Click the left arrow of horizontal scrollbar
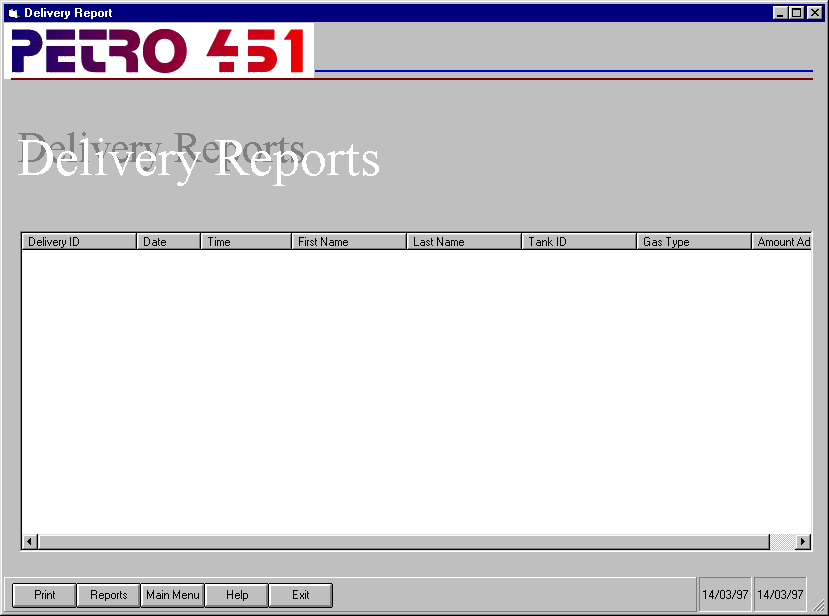The width and height of the screenshot is (829, 616). click(x=30, y=541)
